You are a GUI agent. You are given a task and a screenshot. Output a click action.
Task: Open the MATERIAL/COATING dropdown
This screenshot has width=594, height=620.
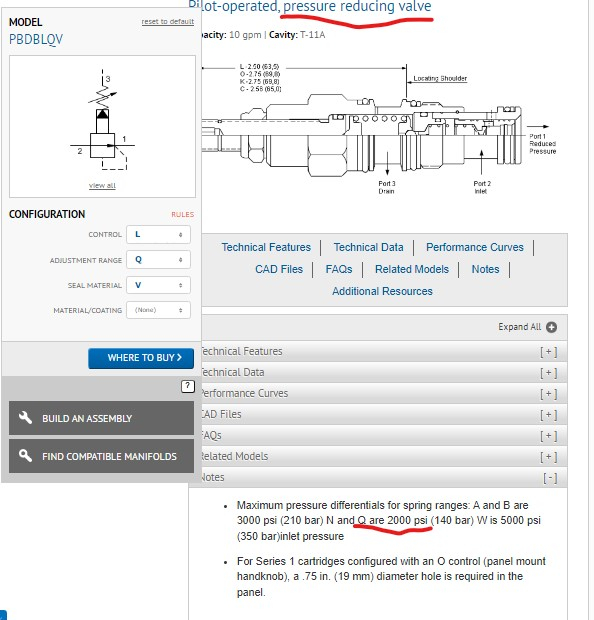(158, 310)
